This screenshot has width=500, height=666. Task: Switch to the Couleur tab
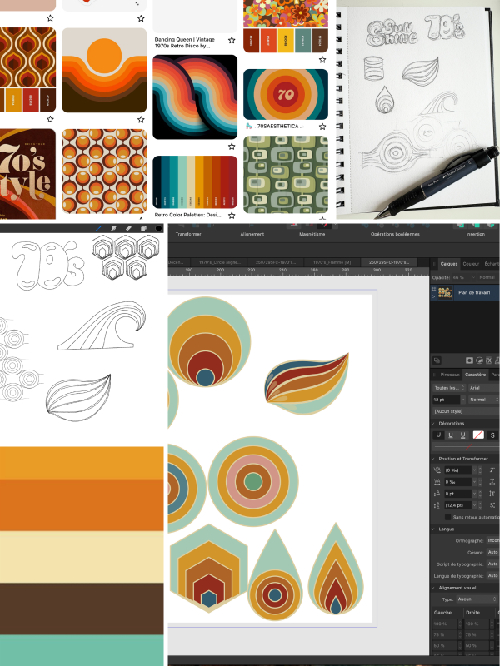click(470, 264)
